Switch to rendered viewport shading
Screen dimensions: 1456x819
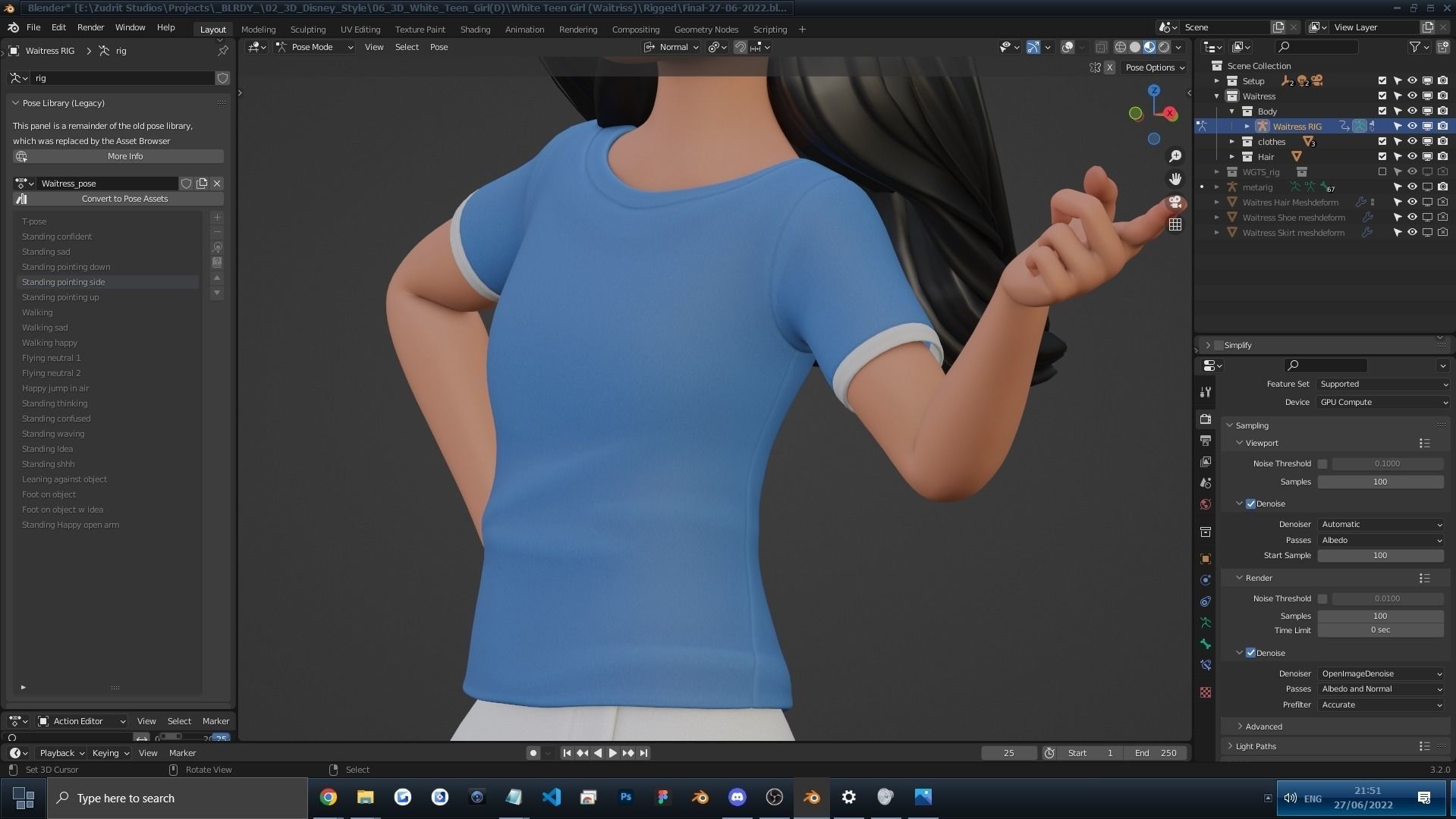coord(1164,47)
